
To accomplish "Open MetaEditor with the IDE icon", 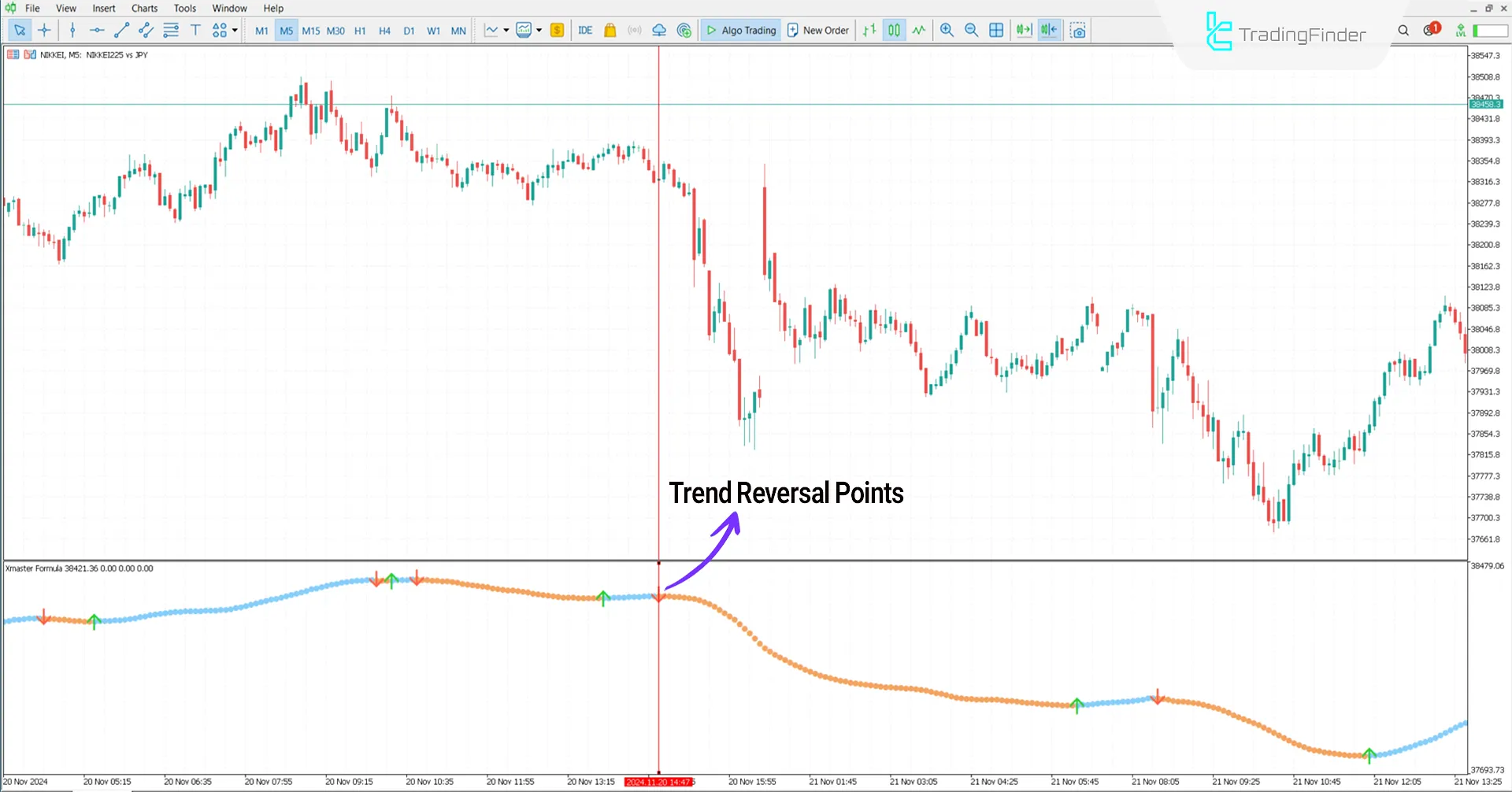I will (x=585, y=30).
